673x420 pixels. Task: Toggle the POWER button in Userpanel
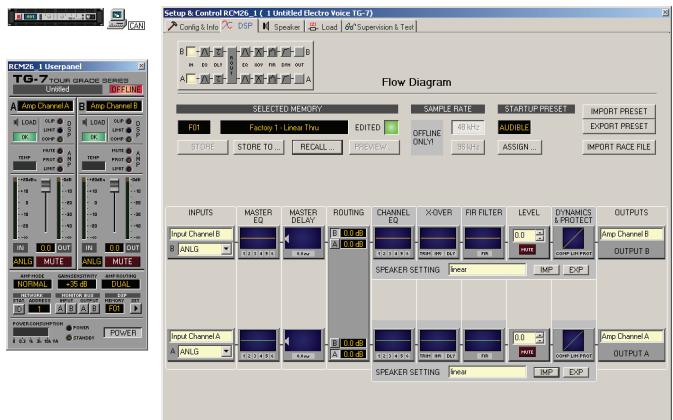pyautogui.click(x=123, y=333)
